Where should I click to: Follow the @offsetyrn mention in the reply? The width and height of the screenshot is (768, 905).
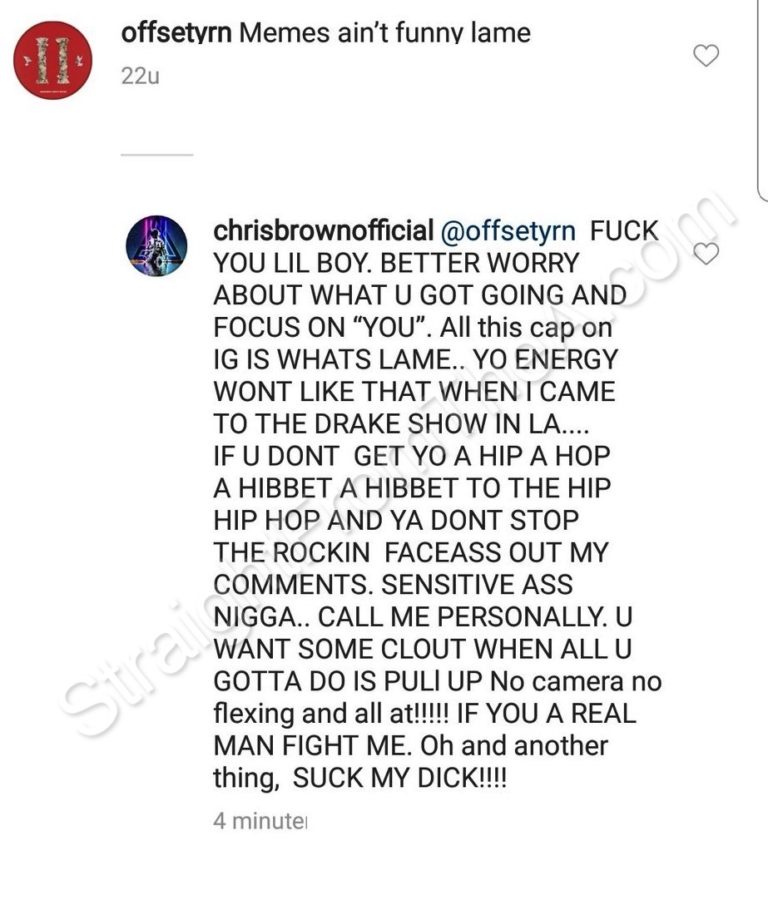508,231
